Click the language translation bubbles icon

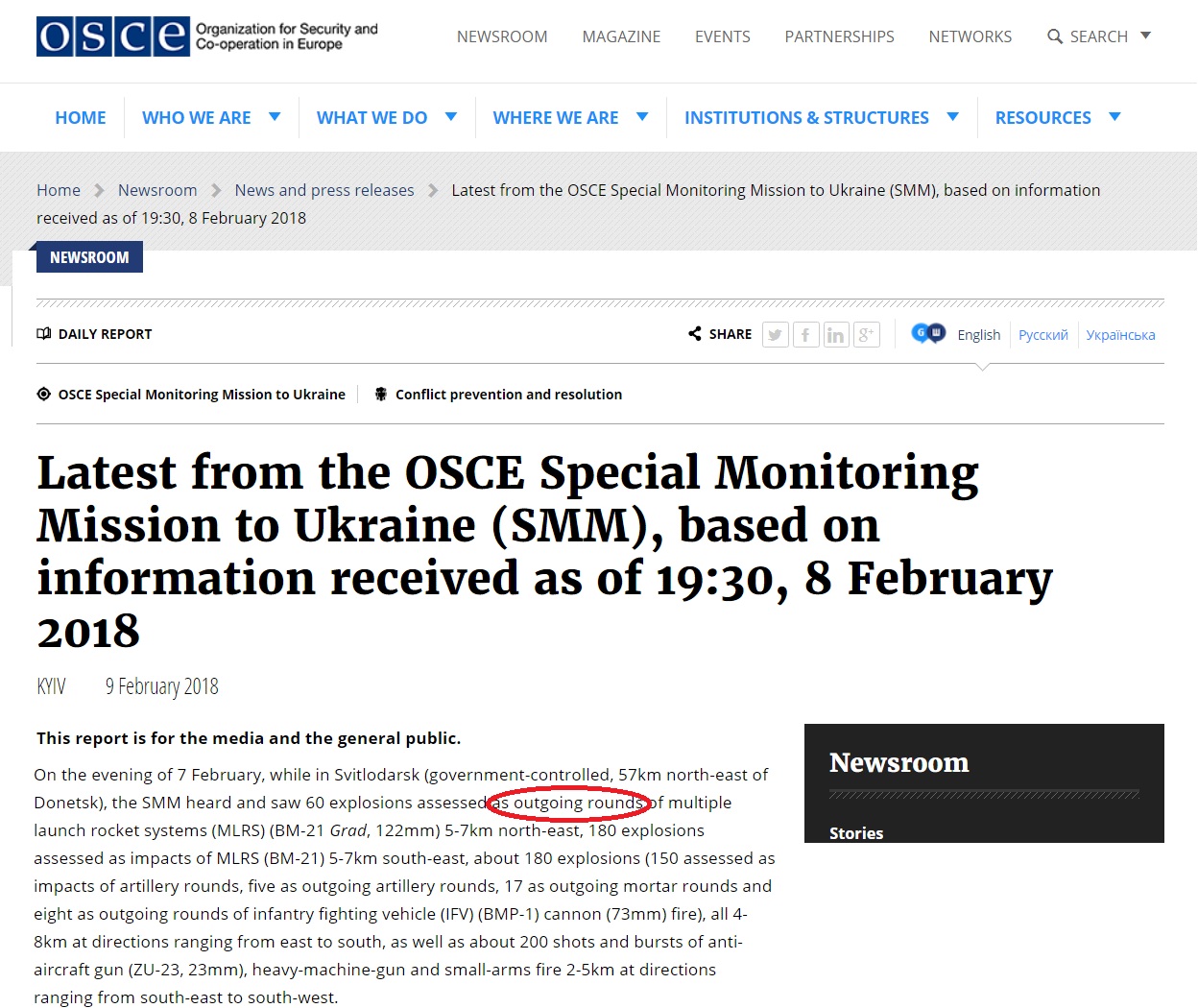click(928, 333)
